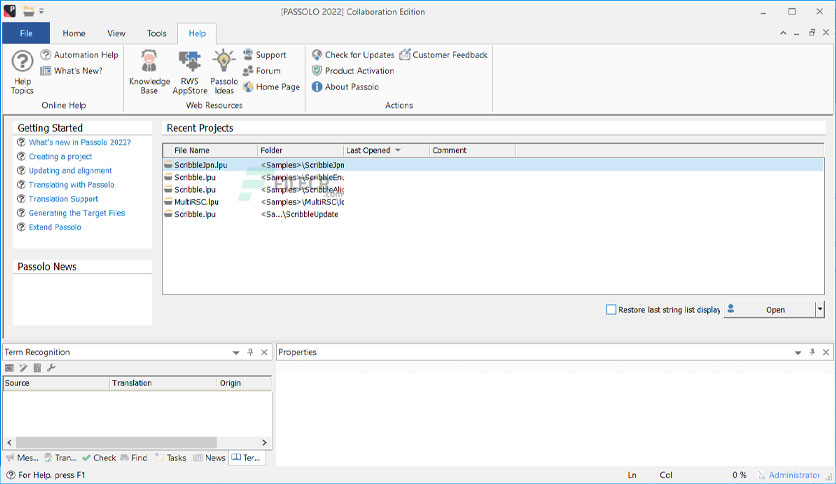The height and width of the screenshot is (484, 836).
Task: Click the open folder quick access icon
Action: (x=28, y=11)
